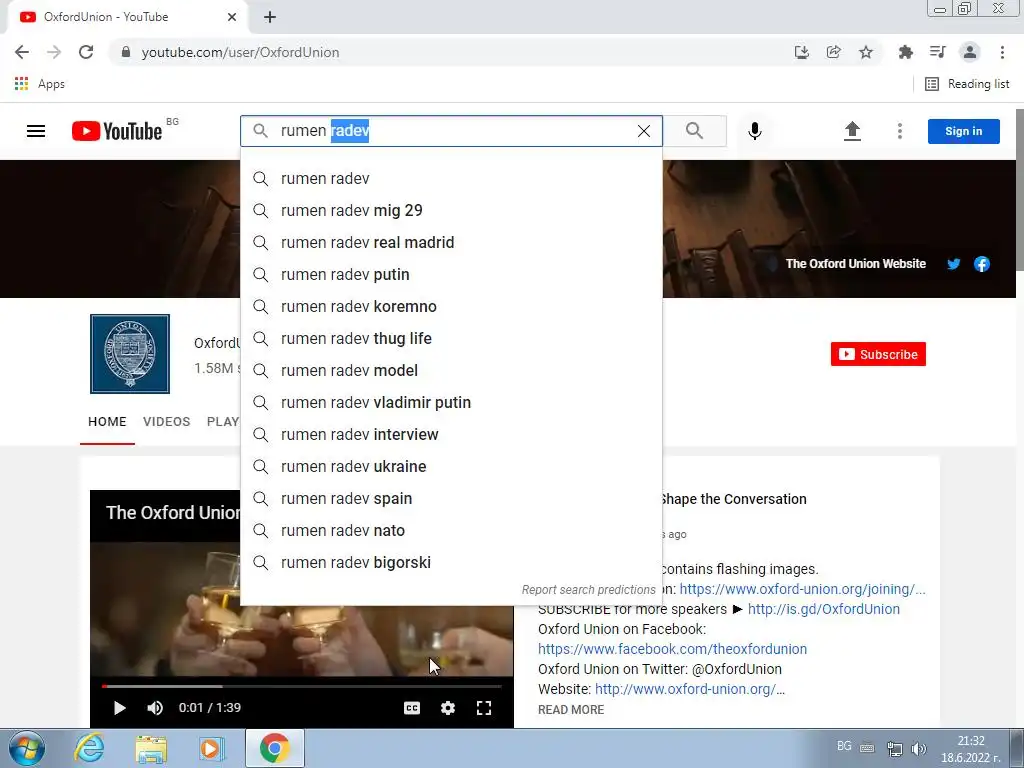This screenshot has width=1024, height=768.
Task: Open the upload arrow icon
Action: 852,131
